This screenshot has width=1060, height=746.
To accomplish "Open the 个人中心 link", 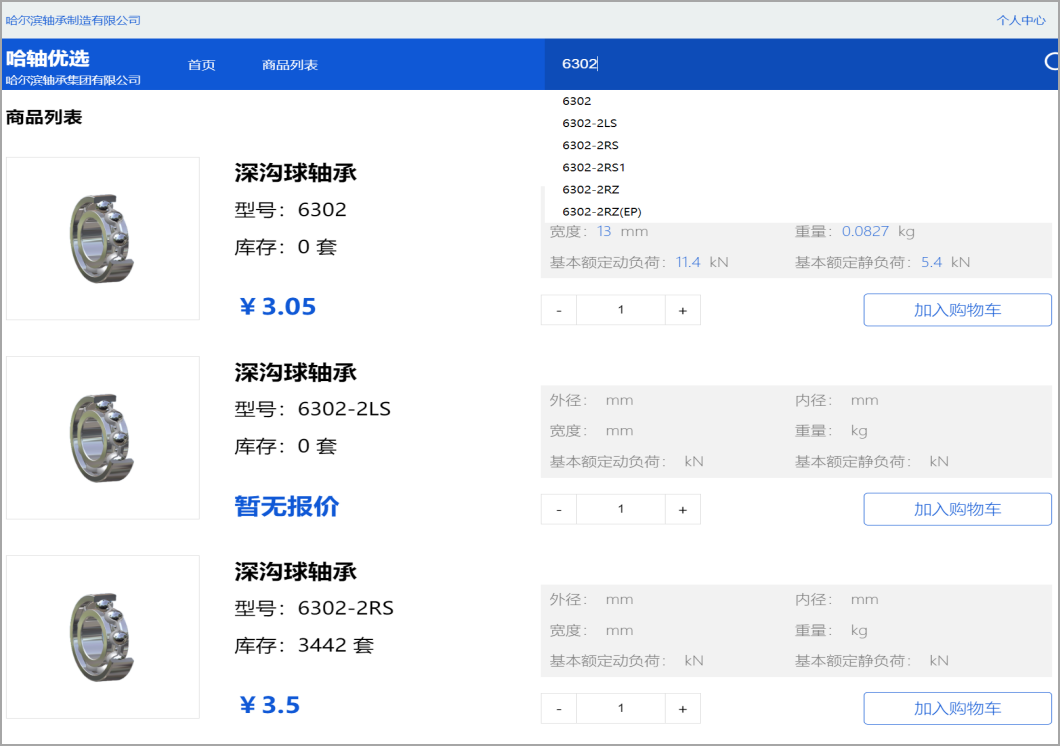I will click(1021, 20).
